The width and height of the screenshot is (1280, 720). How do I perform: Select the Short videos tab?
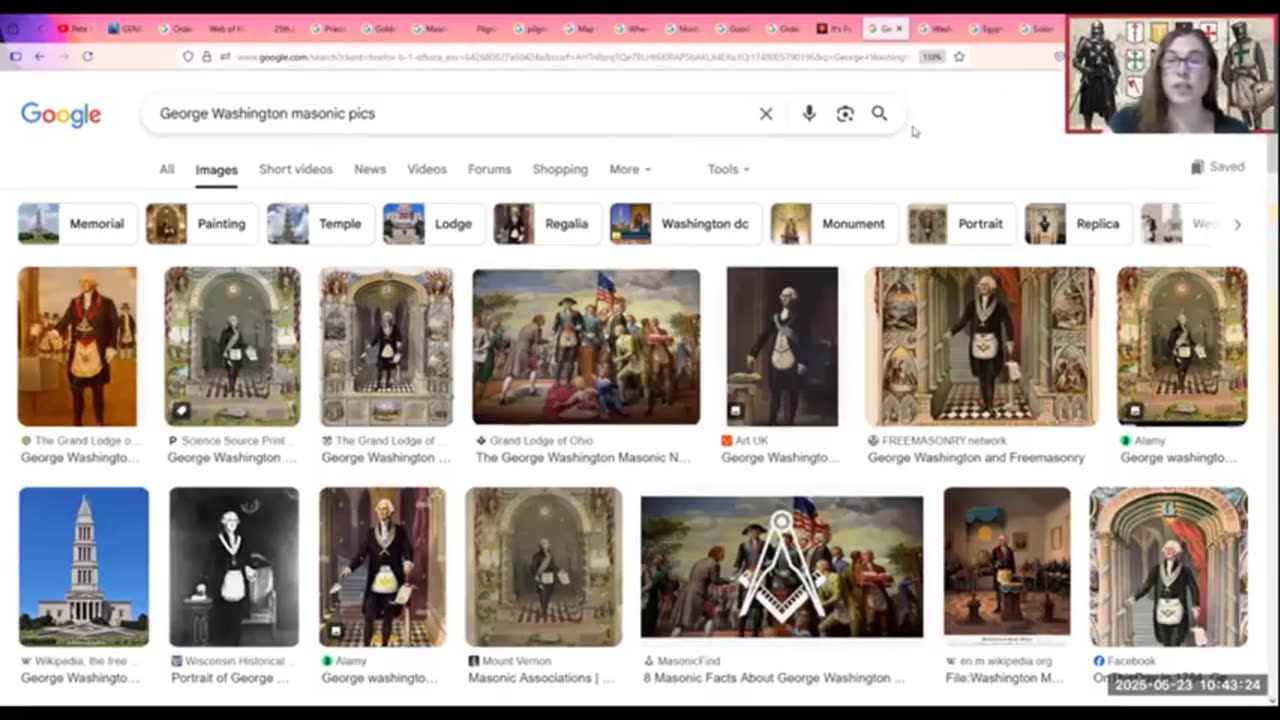(296, 169)
